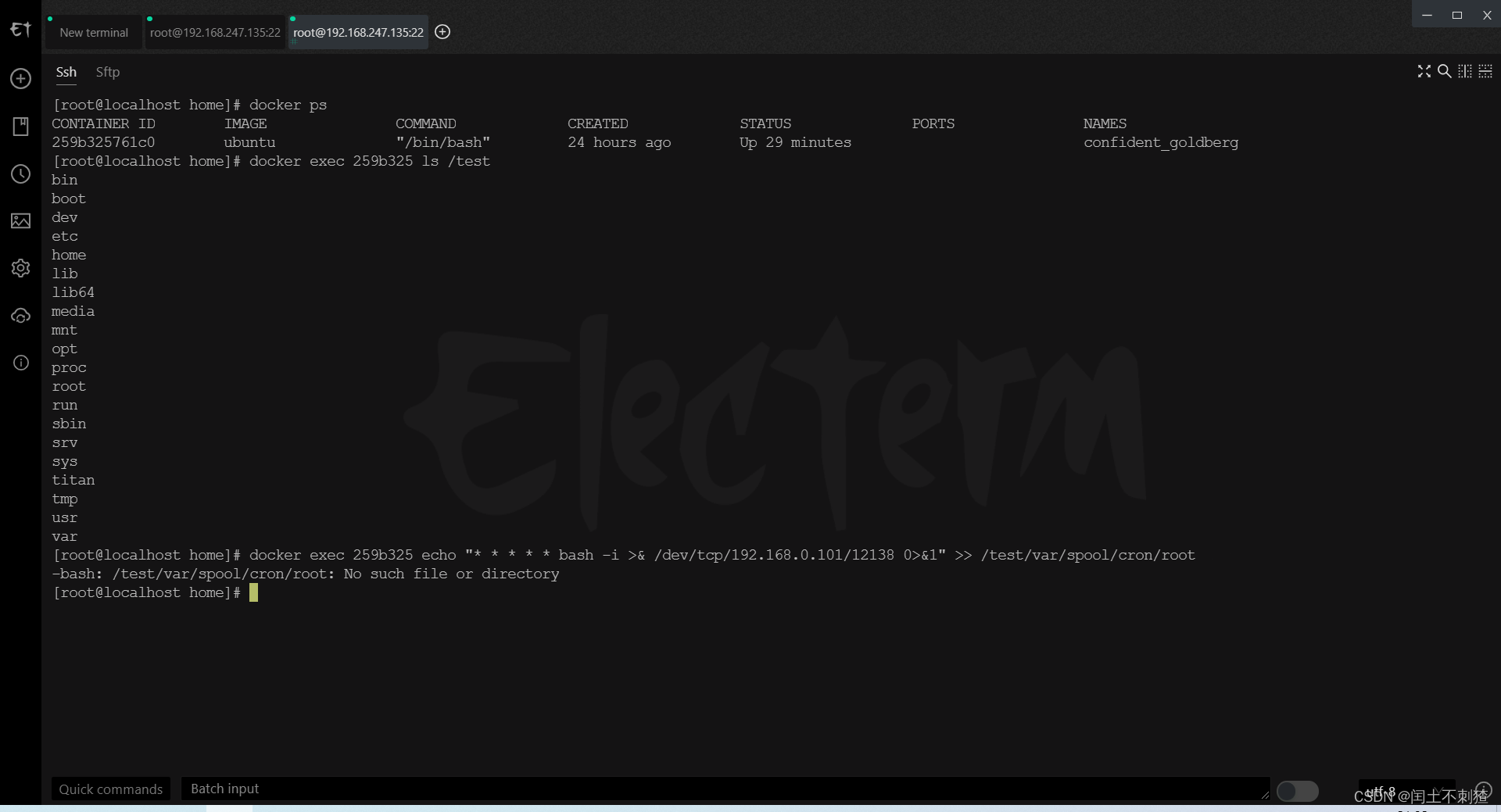1501x812 pixels.
Task: Click the 'mnt' directory entry
Action: coord(64,330)
